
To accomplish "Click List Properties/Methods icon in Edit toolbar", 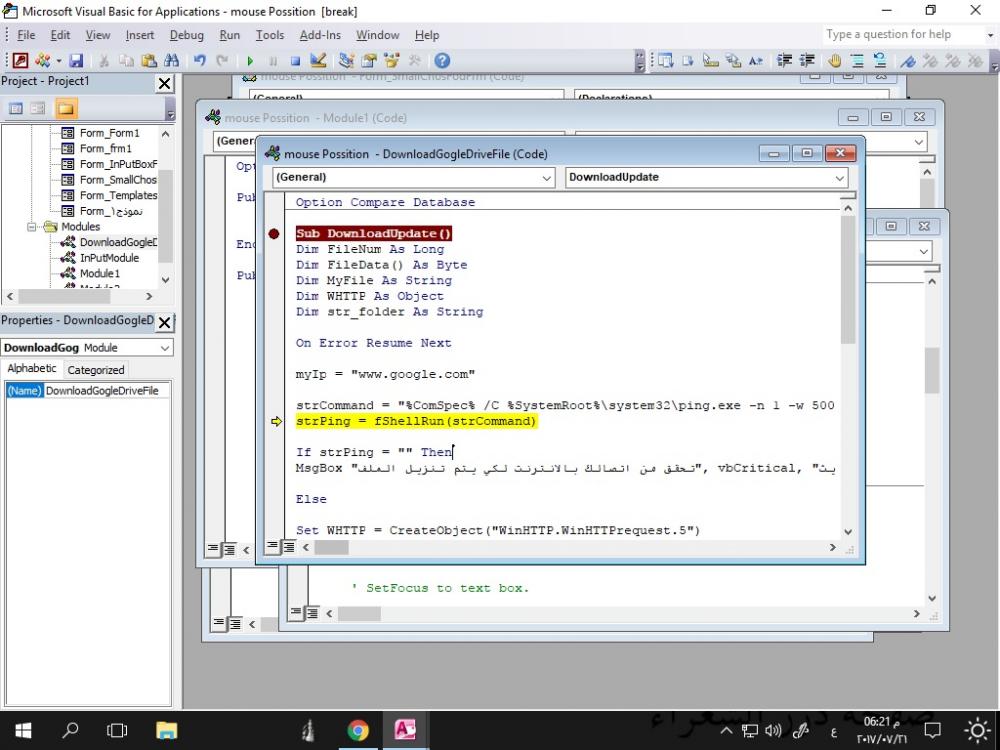I will click(665, 61).
